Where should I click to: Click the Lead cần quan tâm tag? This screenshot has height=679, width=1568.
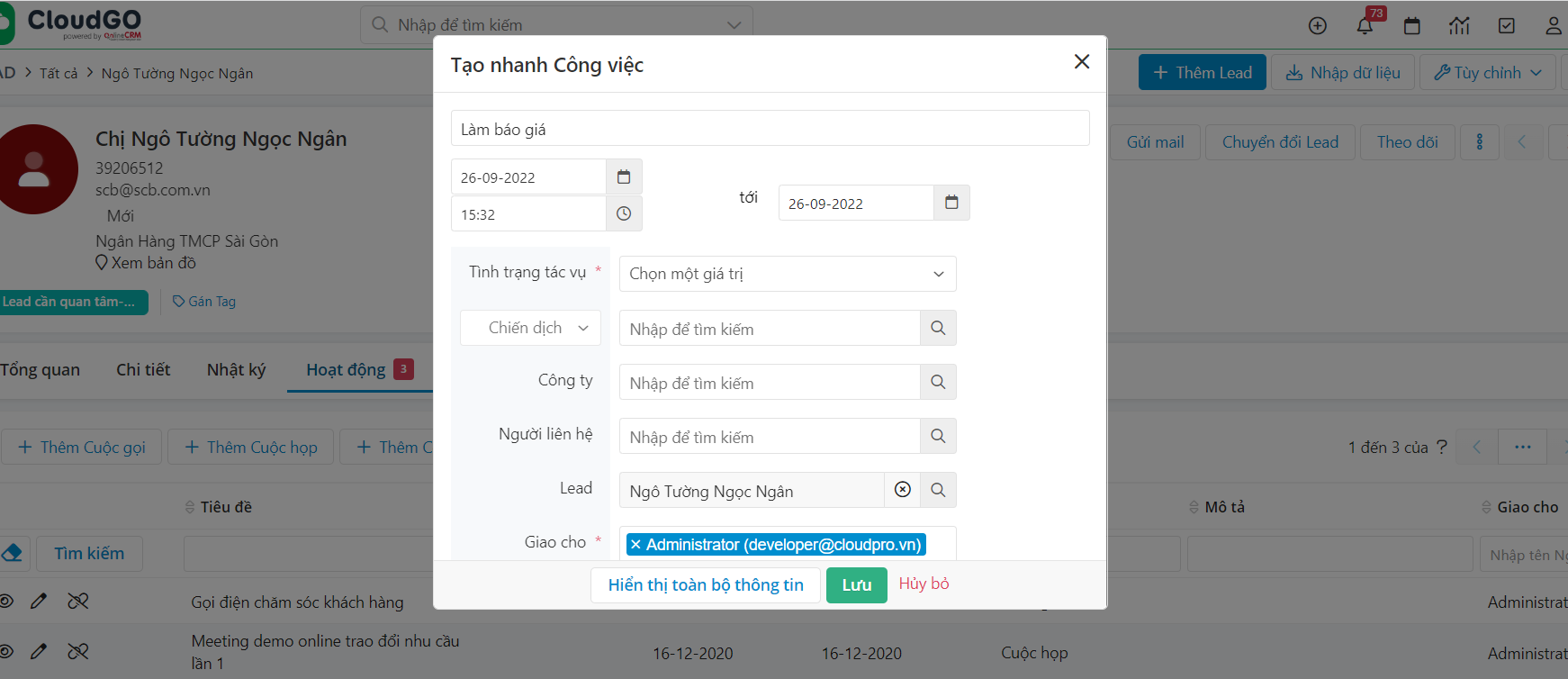72,302
